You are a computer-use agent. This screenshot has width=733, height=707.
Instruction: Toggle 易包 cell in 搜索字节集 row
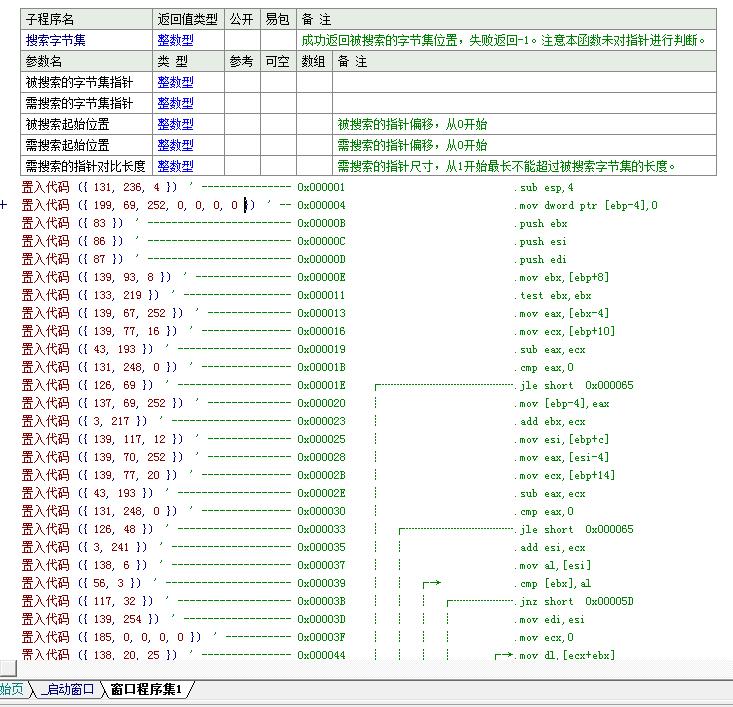point(277,40)
